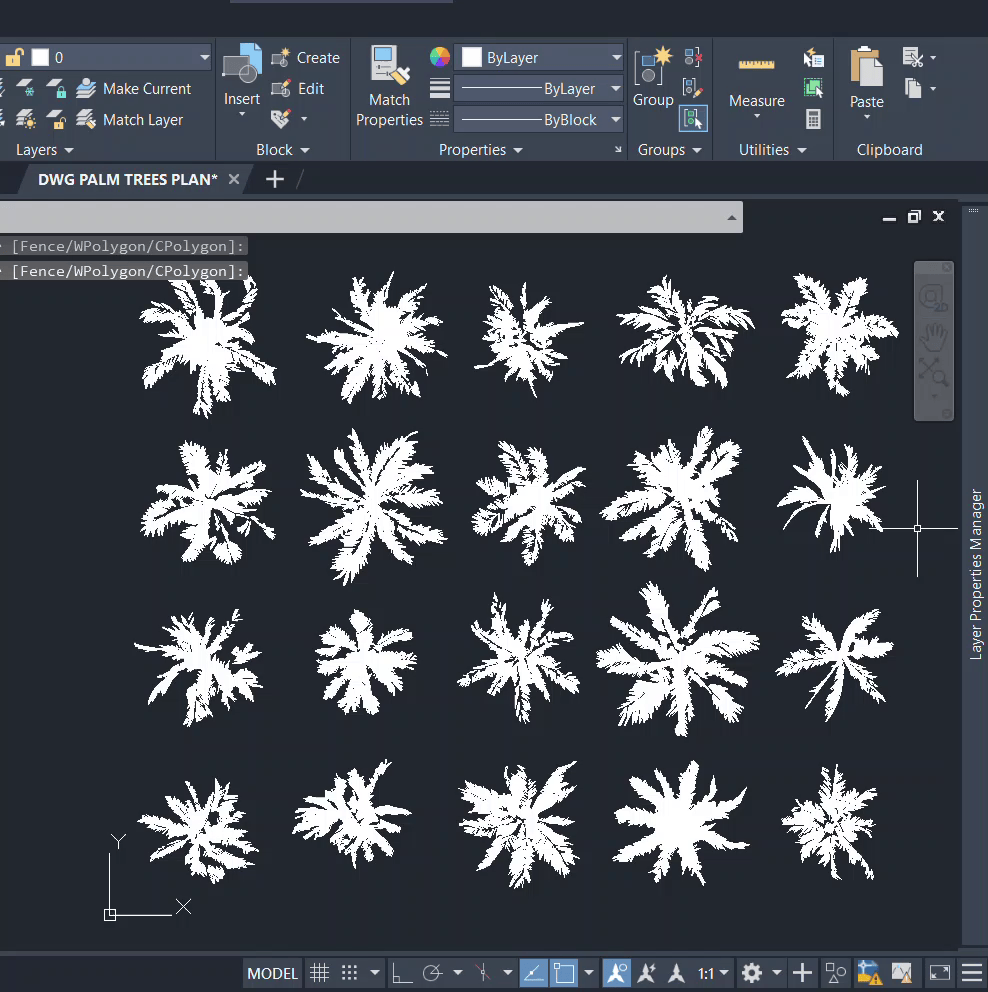Open the object color wheel swatch

pyautogui.click(x=440, y=57)
